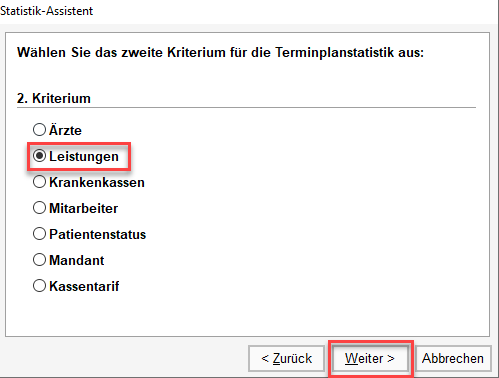
Task: Cancel the wizard via Abbrechen
Action: [x=453, y=359]
